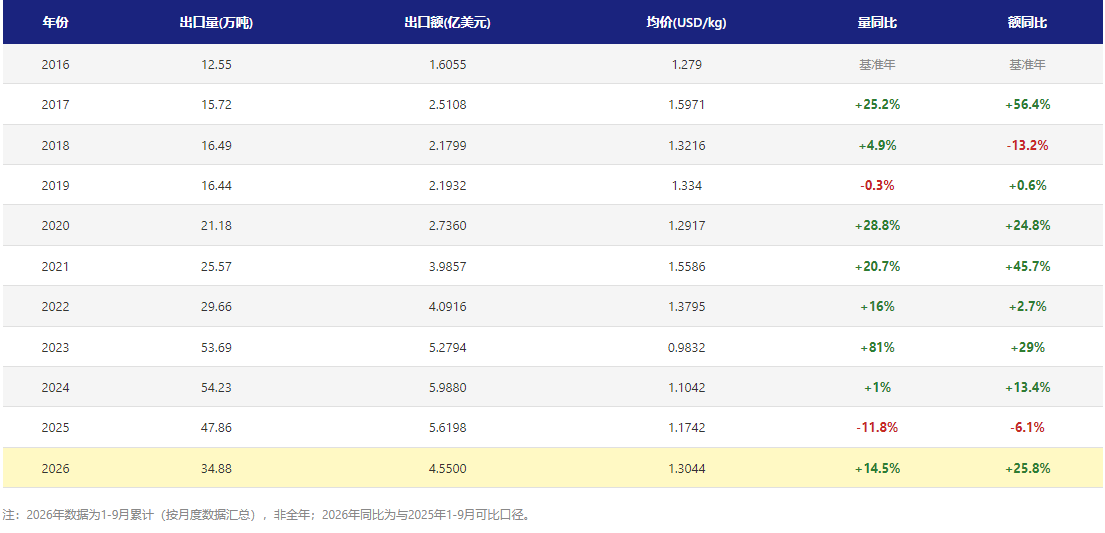This screenshot has height=533, width=1105.
Task: Click average price 1.1042
Action: 686,387
